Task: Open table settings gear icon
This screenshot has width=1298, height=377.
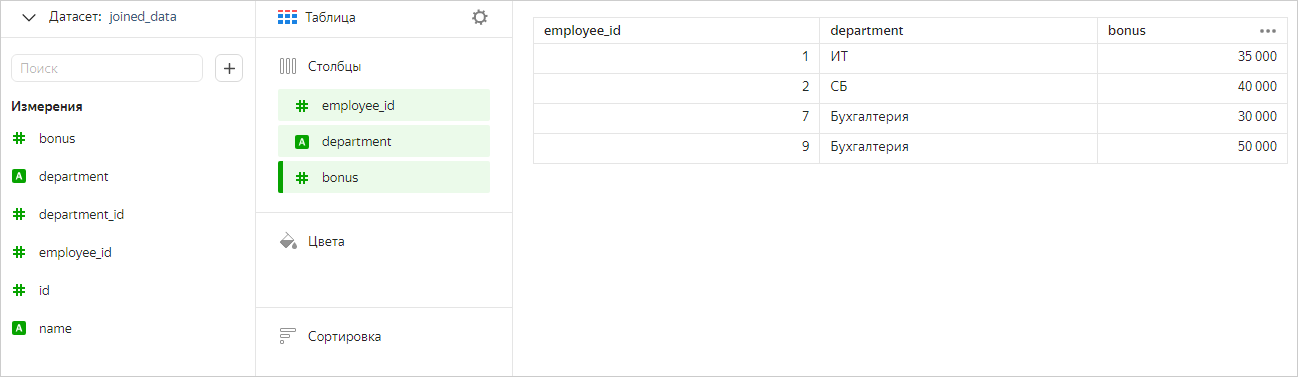Action: coord(480,17)
